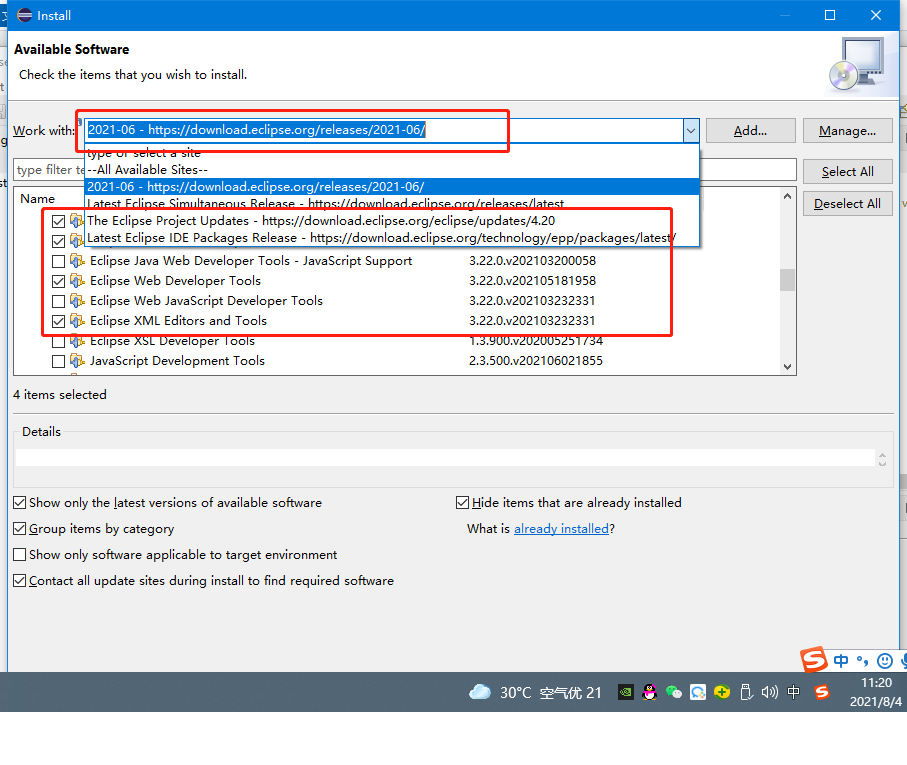Click into the Work with URL text field
907x765 pixels.
pos(384,130)
